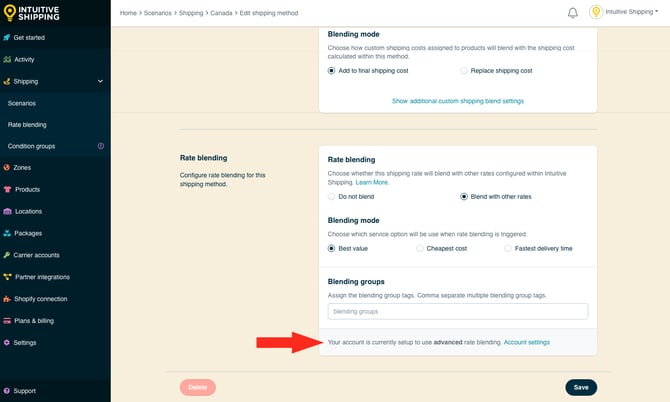Viewport: 670px width, 402px height.
Task: Select Fastest delivery time mode
Action: 508,248
